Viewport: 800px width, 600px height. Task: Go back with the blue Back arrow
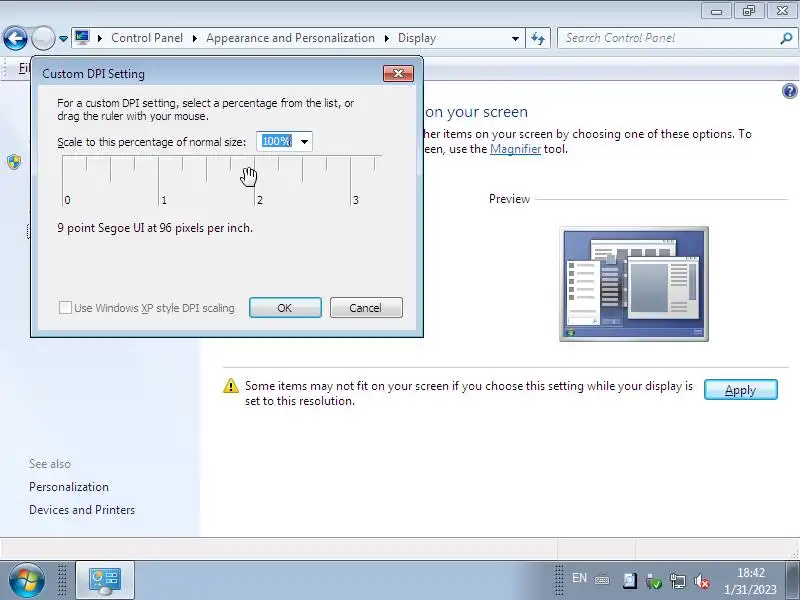pos(15,38)
